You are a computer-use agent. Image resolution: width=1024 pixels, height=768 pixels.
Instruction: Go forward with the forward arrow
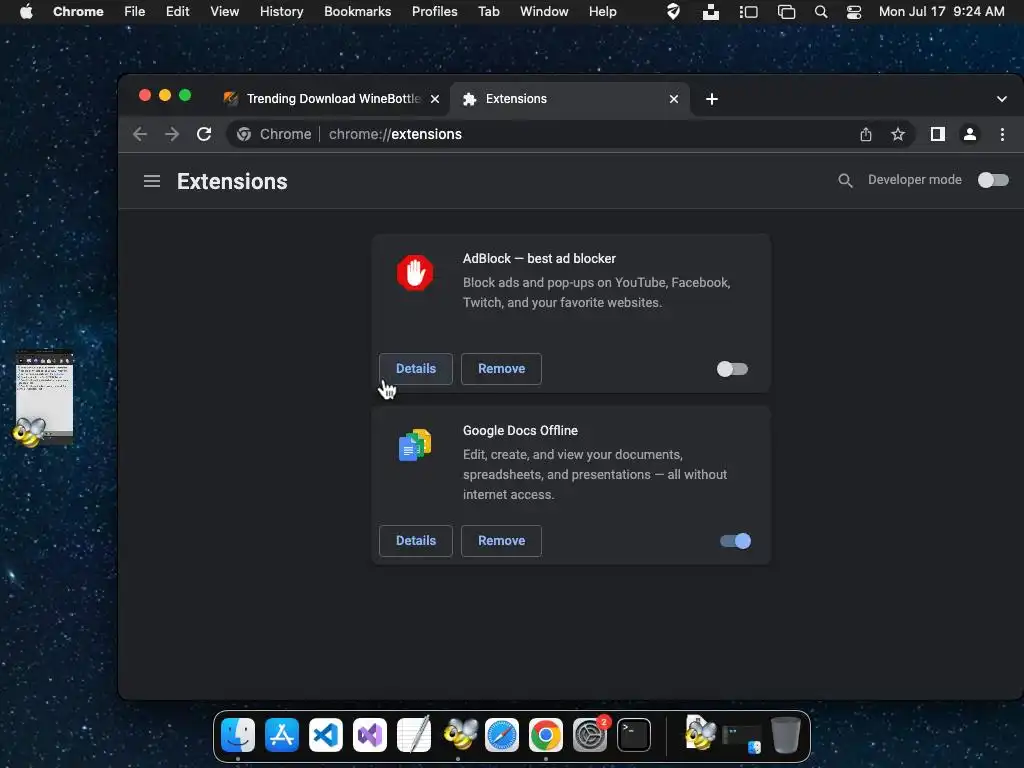pyautogui.click(x=172, y=135)
